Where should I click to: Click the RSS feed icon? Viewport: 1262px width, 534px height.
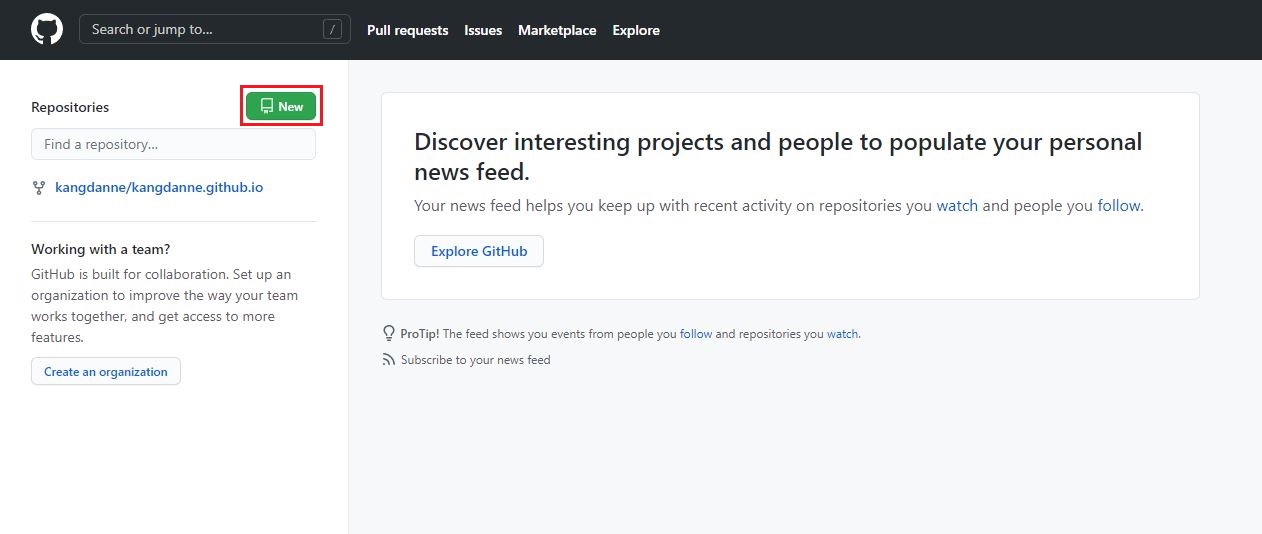[x=389, y=360]
